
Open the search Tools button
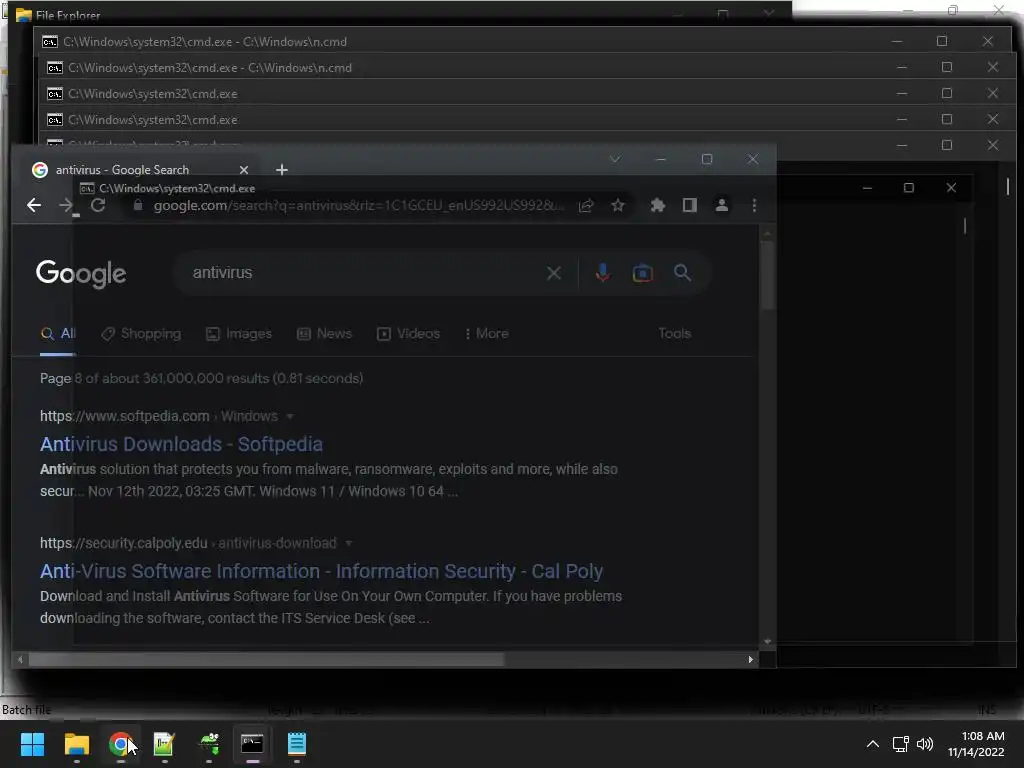[675, 334]
